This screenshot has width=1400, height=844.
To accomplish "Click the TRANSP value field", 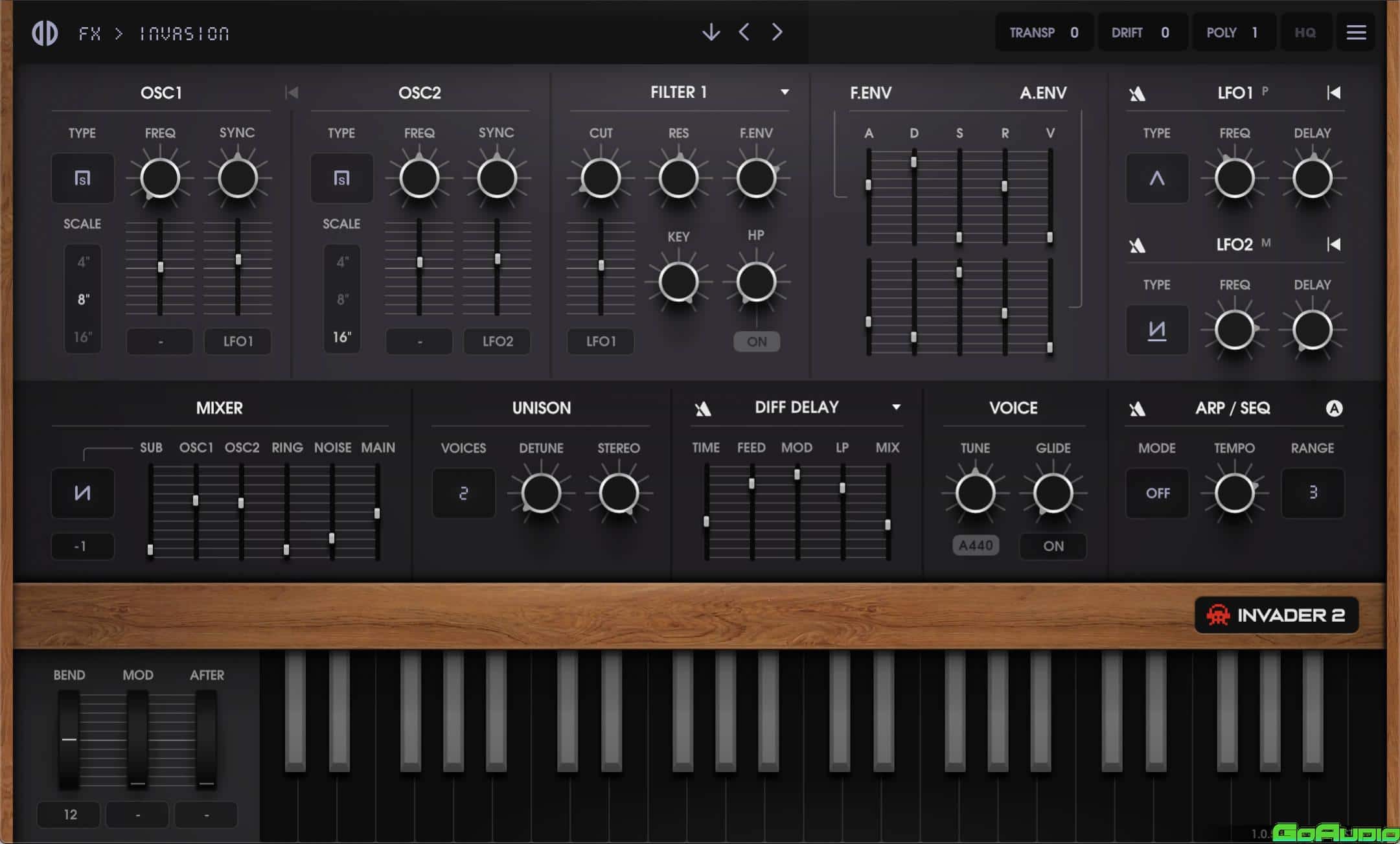I will (1044, 32).
